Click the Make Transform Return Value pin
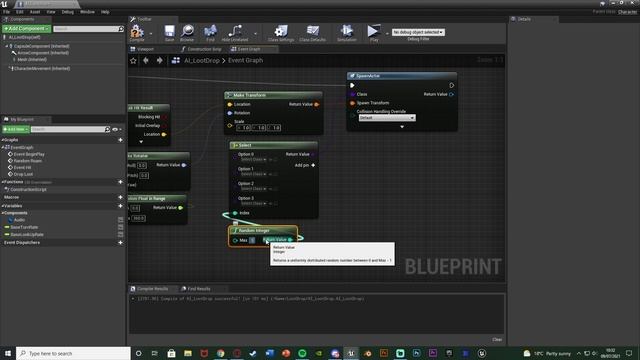 (317, 104)
